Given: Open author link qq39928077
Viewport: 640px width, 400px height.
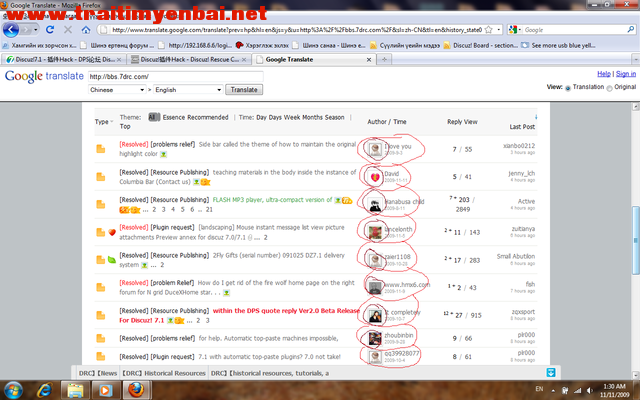Looking at the screenshot, I should (x=402, y=353).
